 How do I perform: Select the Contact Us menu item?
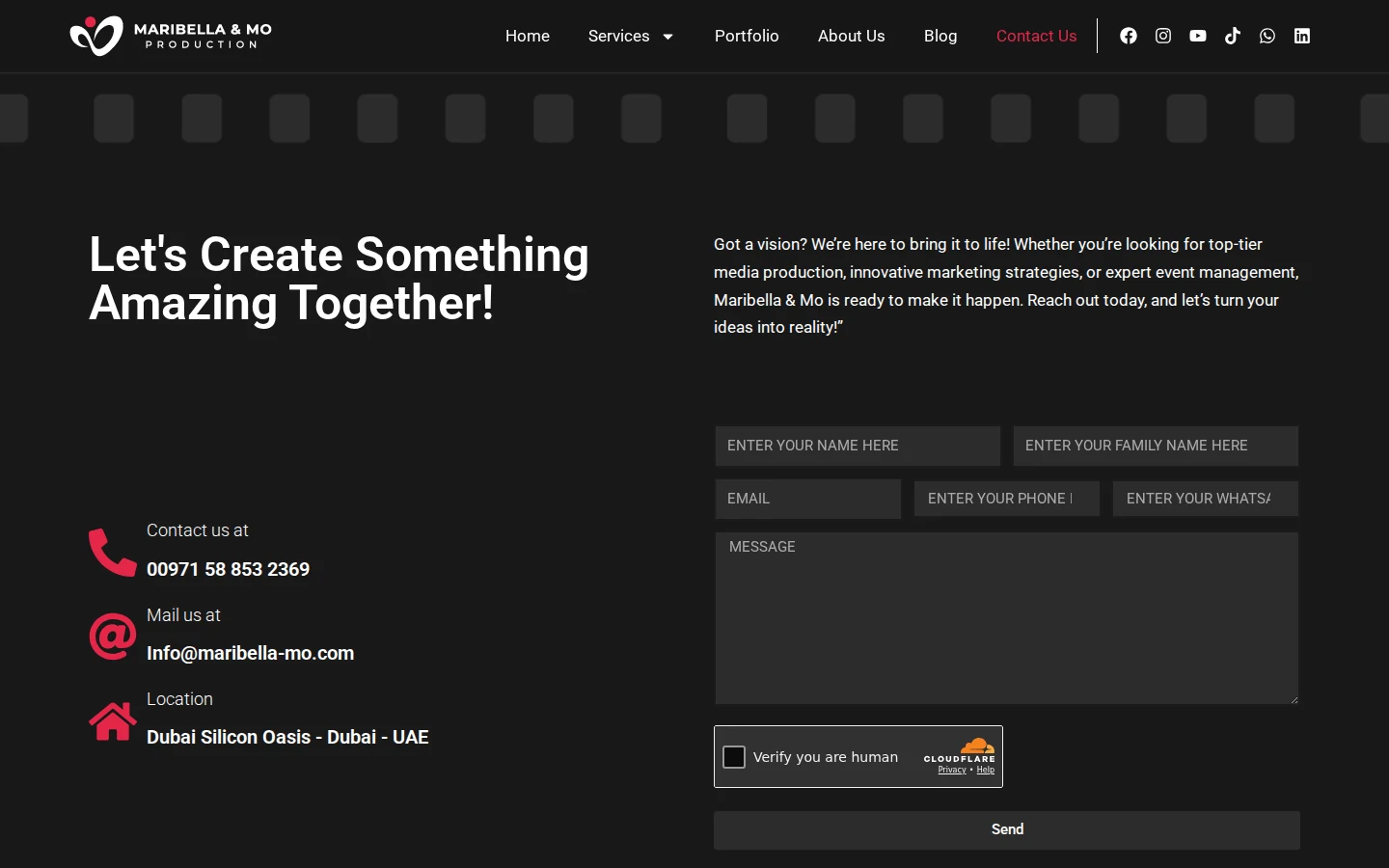[x=1036, y=36]
